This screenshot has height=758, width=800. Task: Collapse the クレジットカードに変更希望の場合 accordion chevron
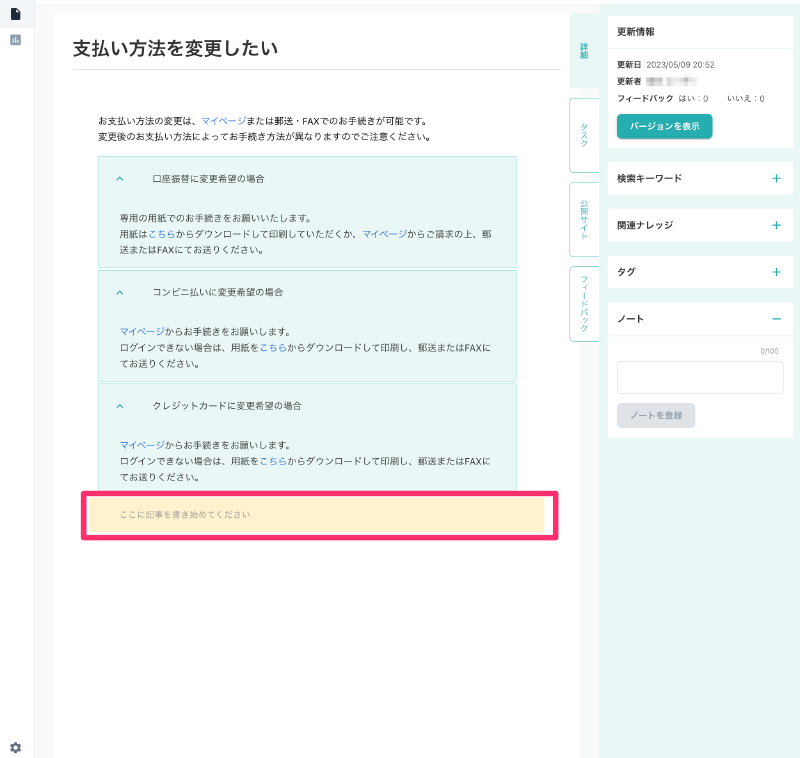tap(120, 406)
